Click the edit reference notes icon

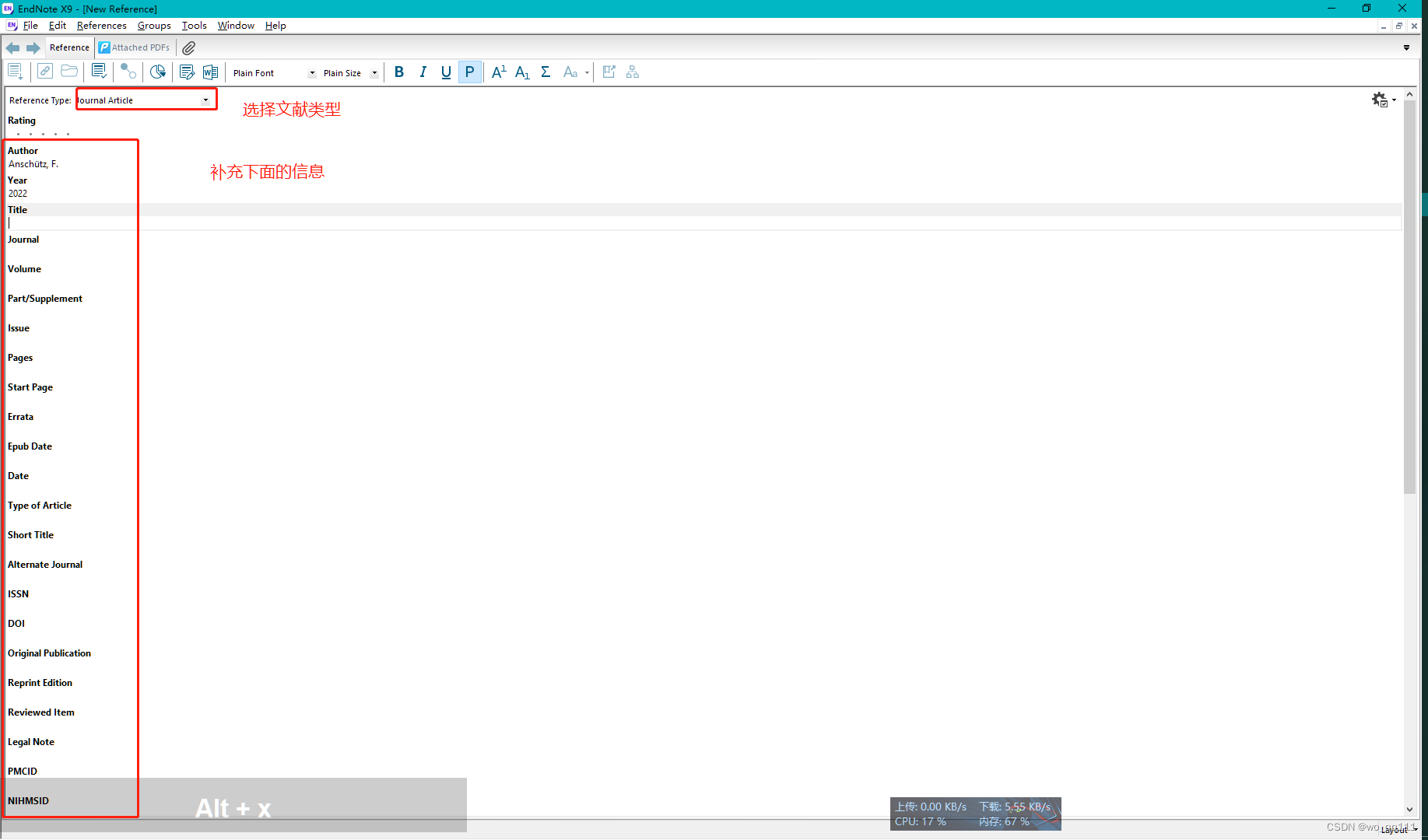[x=187, y=72]
